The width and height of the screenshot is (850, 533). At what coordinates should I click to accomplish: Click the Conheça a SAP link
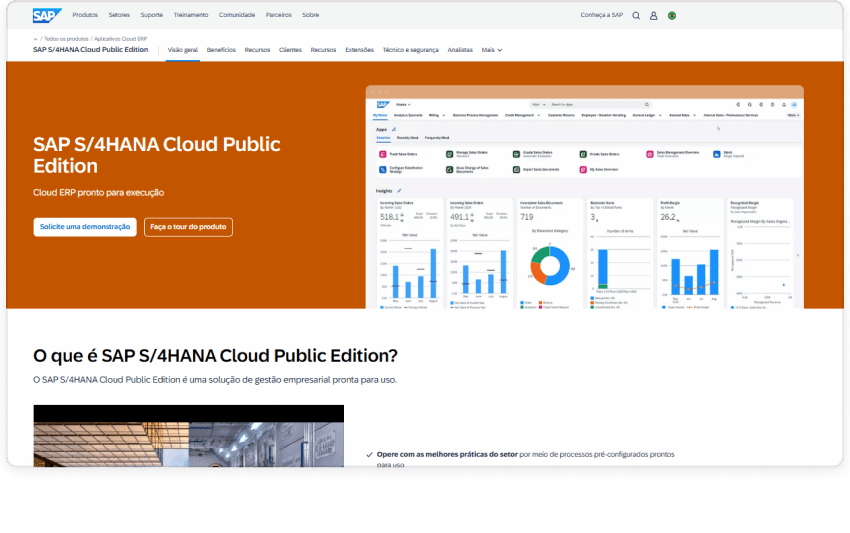[602, 15]
